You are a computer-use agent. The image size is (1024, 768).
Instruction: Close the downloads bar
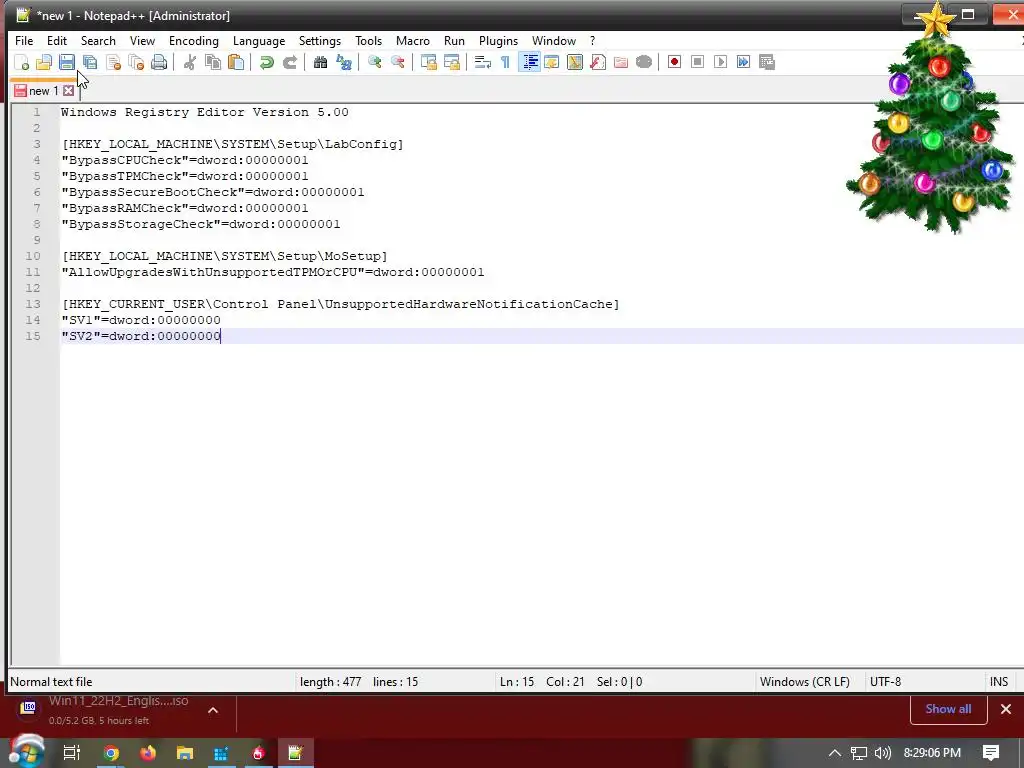1006,709
